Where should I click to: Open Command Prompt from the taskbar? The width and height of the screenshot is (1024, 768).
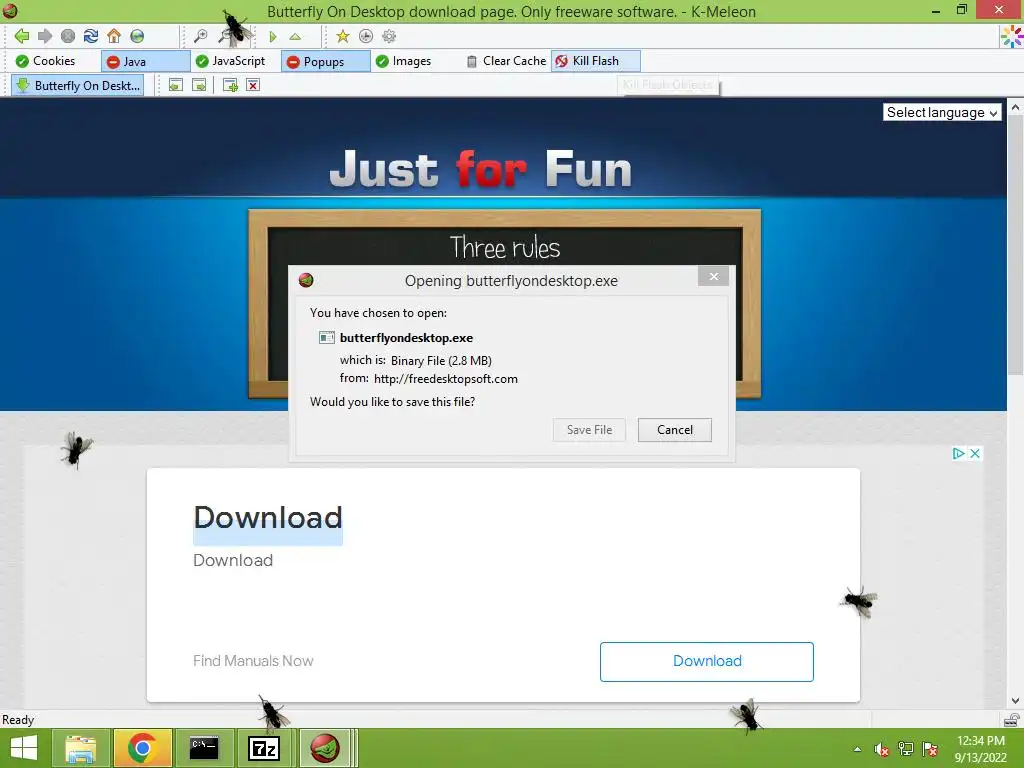pos(204,748)
